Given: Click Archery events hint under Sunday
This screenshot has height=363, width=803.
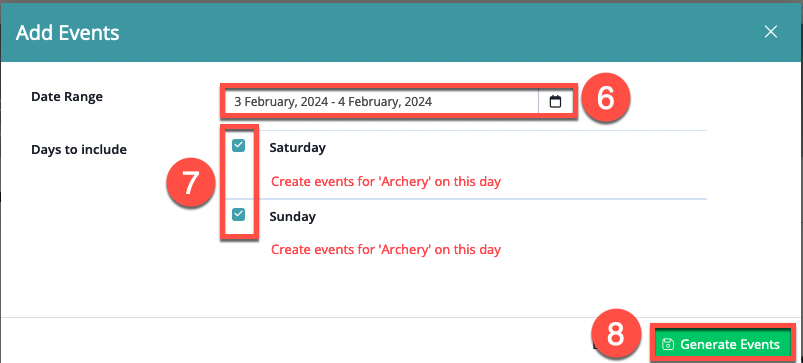Looking at the screenshot, I should click(x=386, y=249).
